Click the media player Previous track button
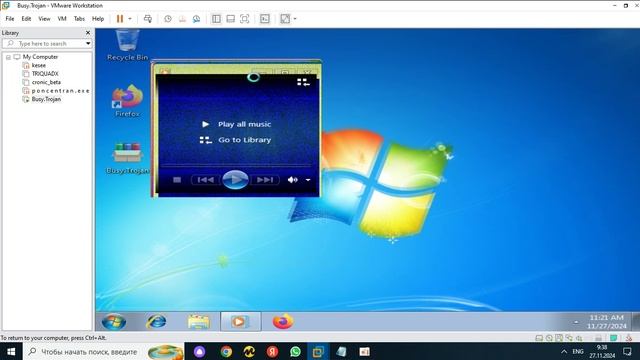Screen dimensions: 640x360 coord(205,180)
